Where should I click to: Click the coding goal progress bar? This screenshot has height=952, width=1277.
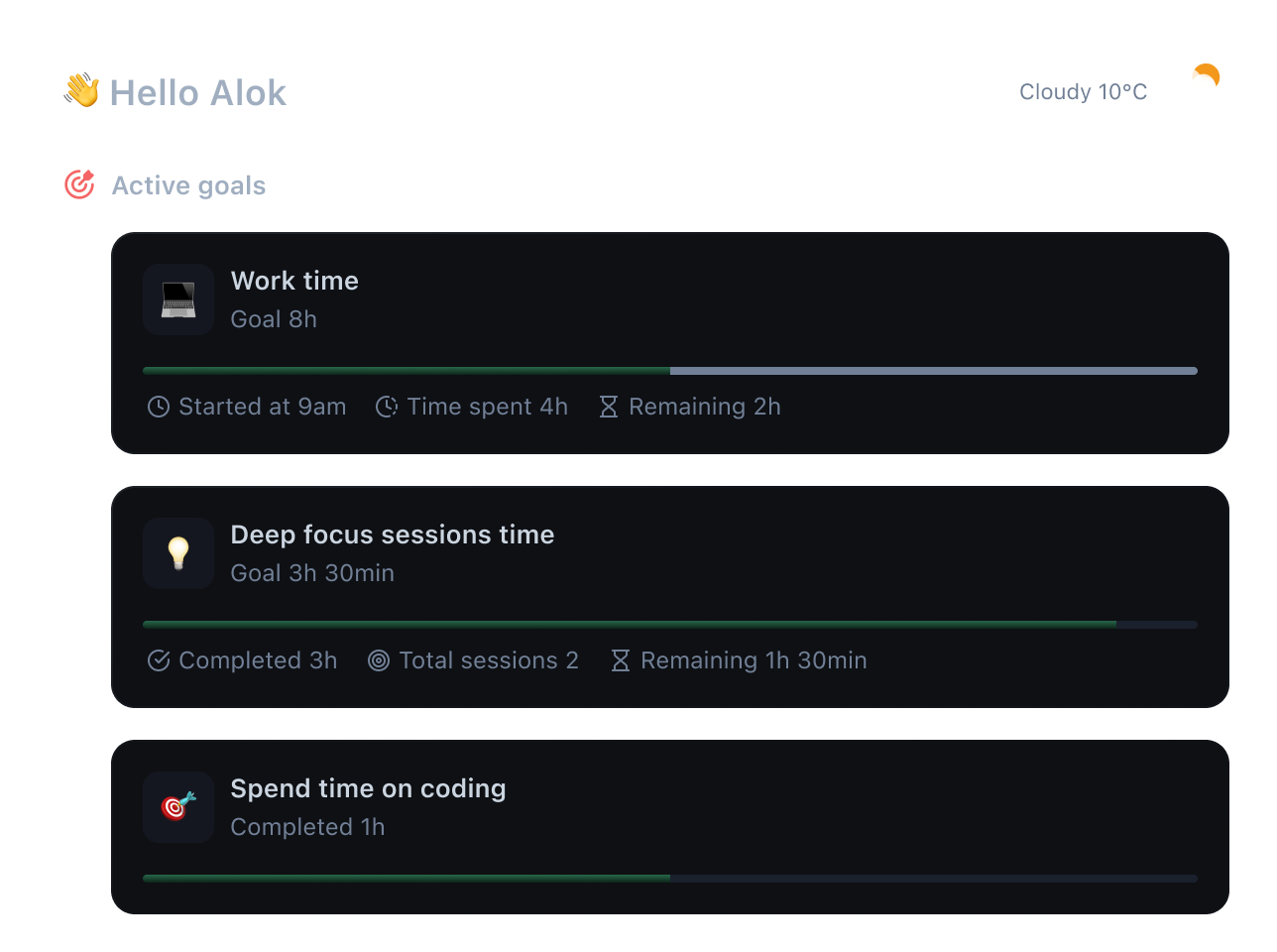point(670,879)
